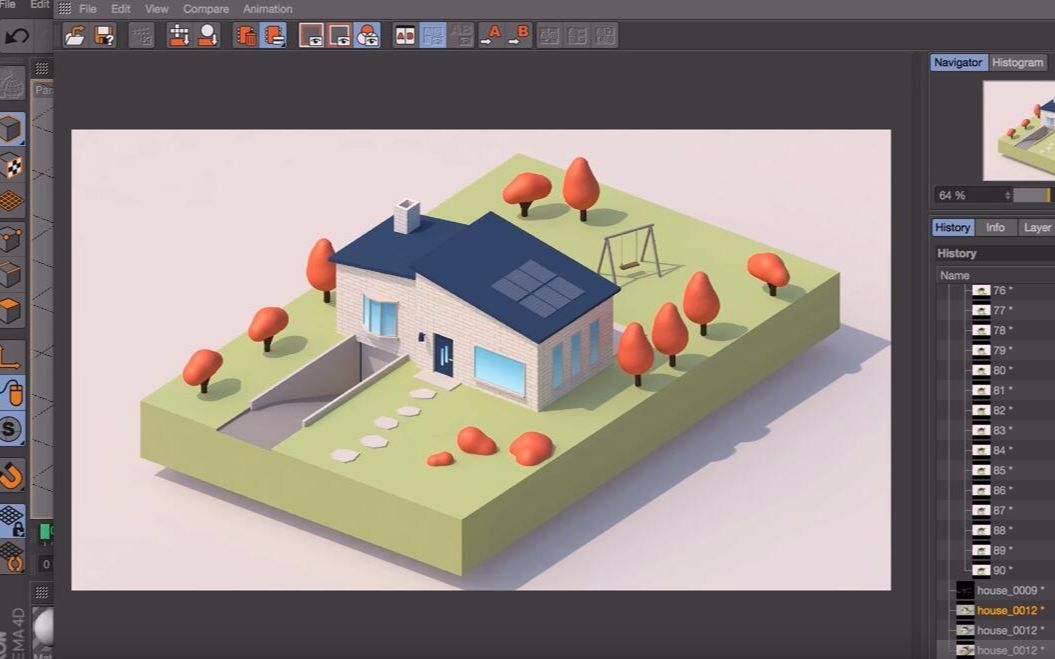Screen dimensions: 1055x659
Task: Open an image file from the toolbar
Action: coord(78,36)
